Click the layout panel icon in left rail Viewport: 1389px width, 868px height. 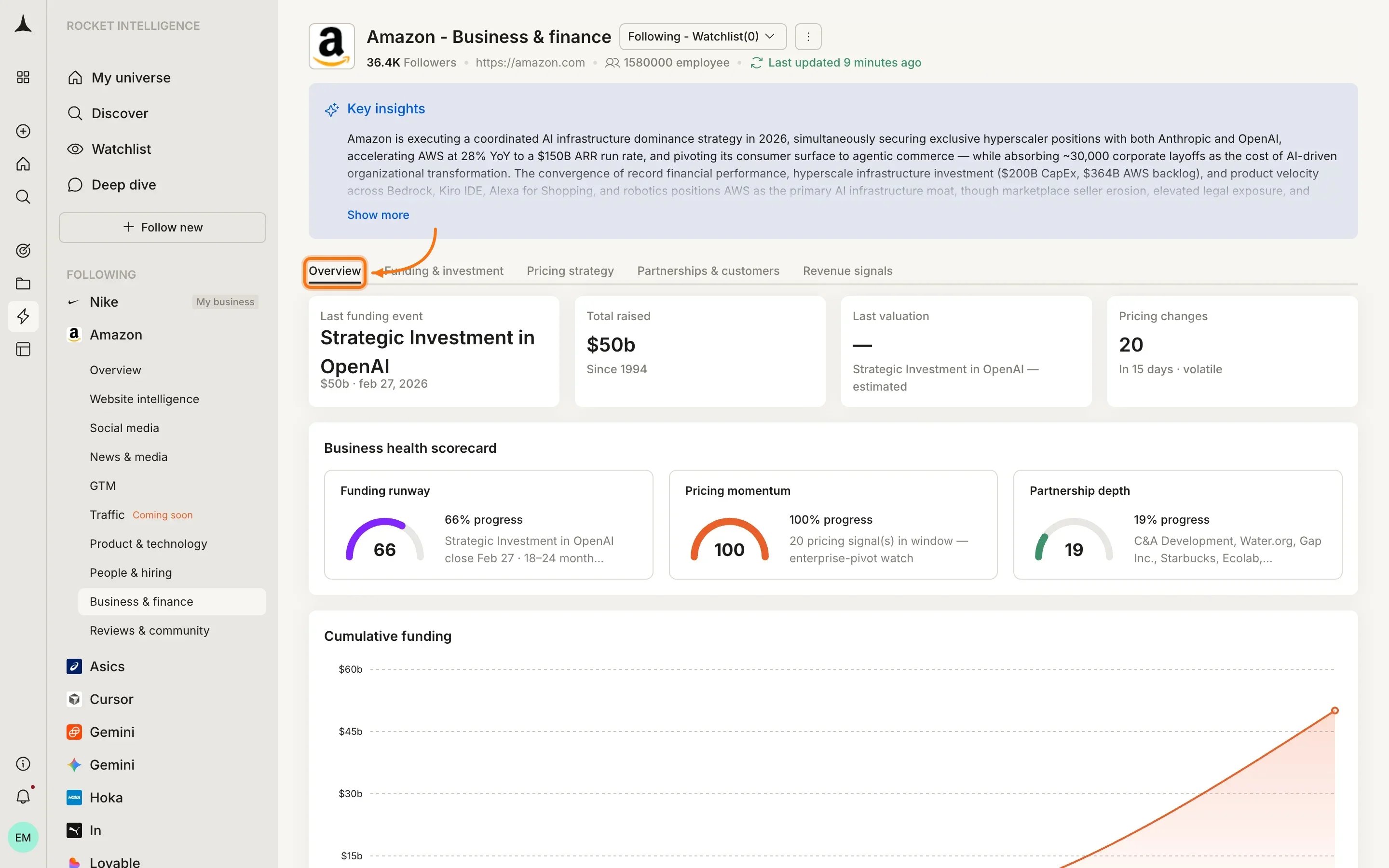23,349
